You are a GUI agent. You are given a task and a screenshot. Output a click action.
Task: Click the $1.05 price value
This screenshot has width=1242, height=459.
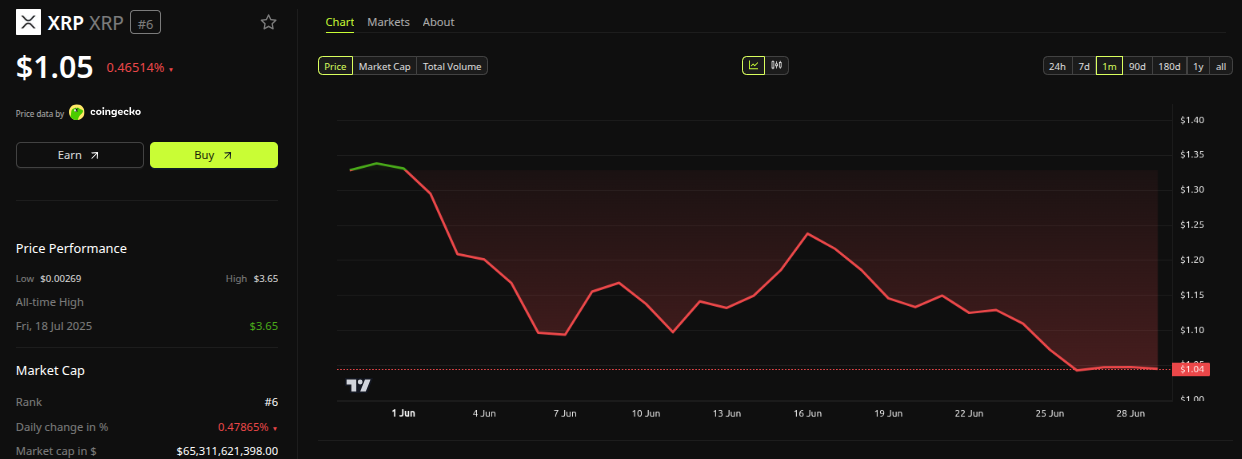[55, 67]
